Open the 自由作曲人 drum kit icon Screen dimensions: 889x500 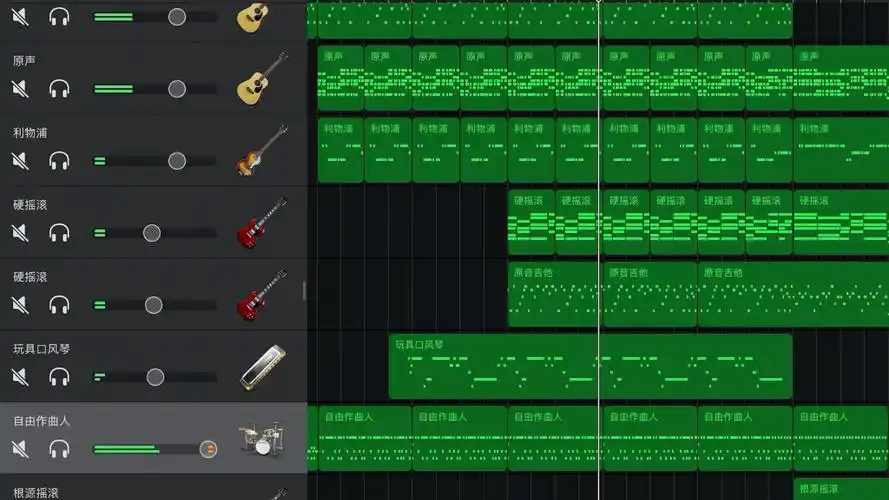[x=262, y=440]
